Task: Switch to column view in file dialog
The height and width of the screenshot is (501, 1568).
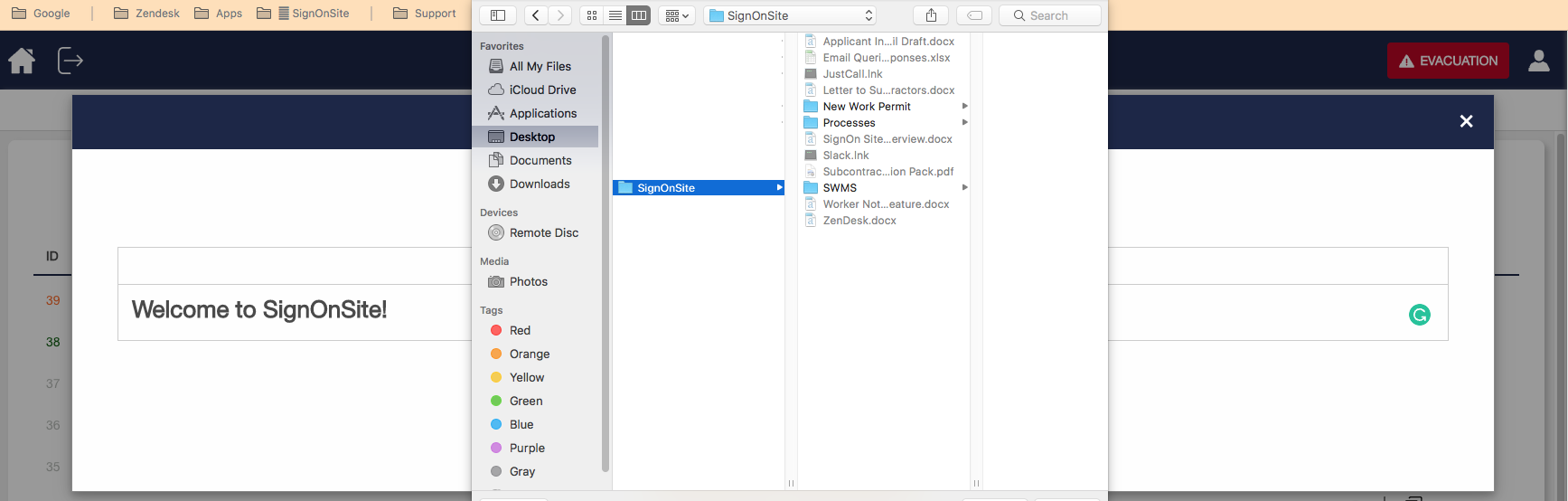Action: pyautogui.click(x=639, y=15)
